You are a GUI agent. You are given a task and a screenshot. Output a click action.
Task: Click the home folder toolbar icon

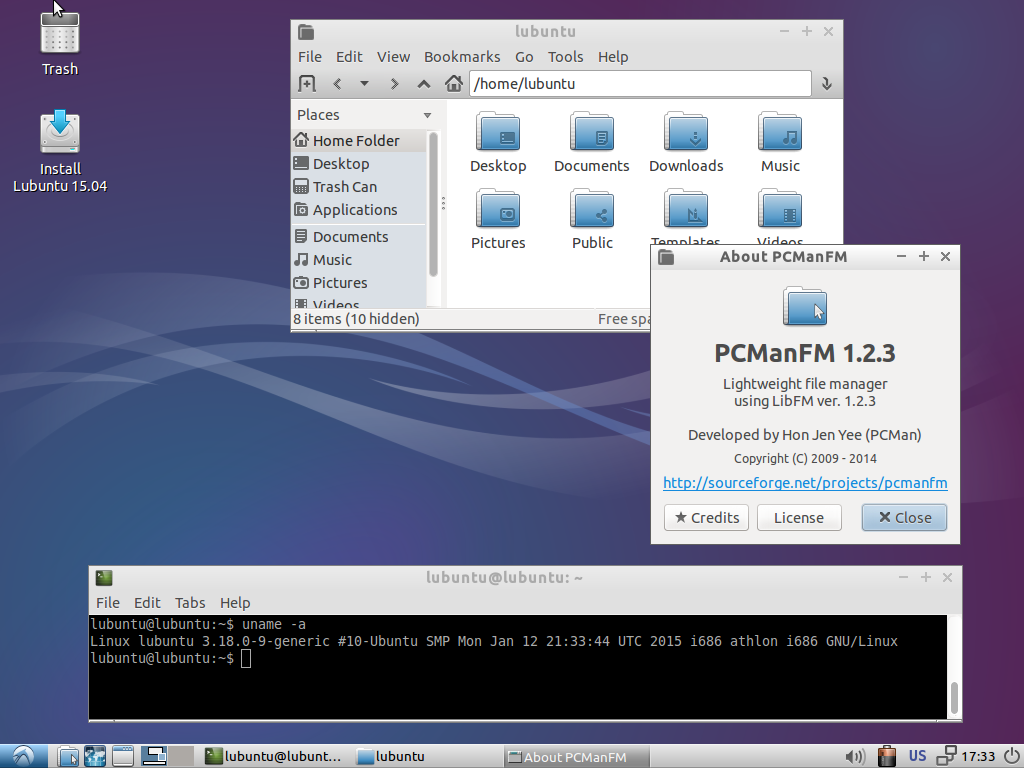pyautogui.click(x=454, y=84)
